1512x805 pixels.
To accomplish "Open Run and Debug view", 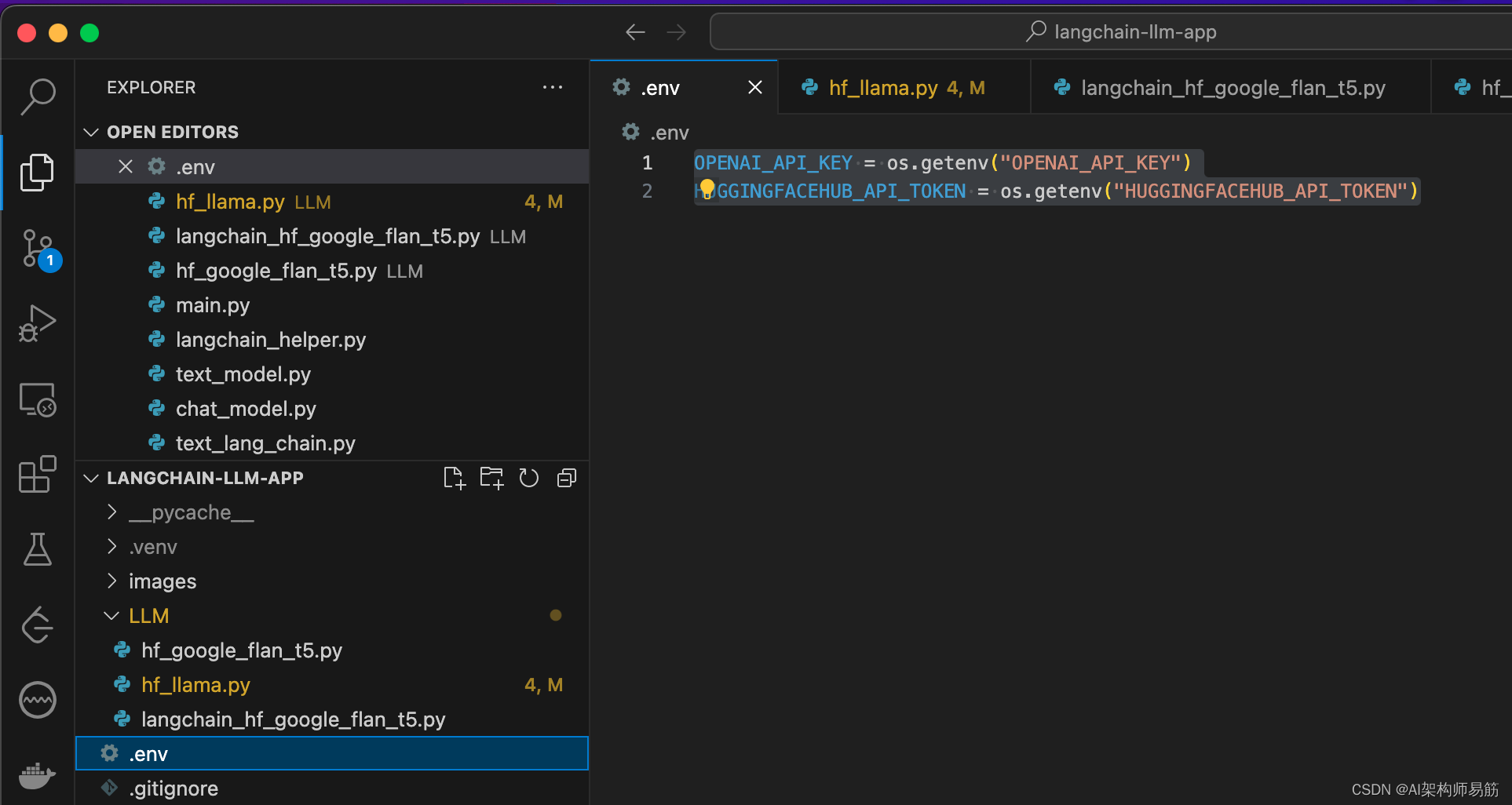I will [x=38, y=323].
